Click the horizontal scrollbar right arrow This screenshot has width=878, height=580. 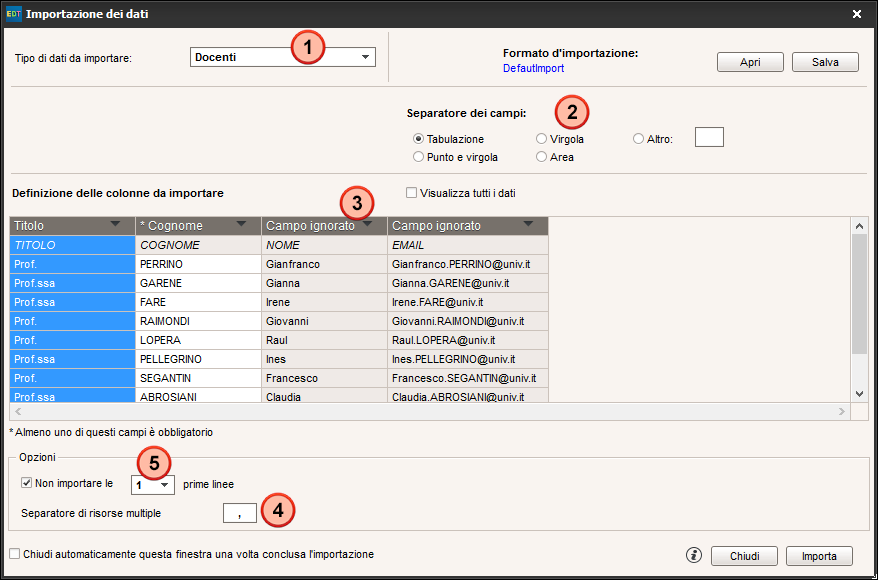click(842, 411)
